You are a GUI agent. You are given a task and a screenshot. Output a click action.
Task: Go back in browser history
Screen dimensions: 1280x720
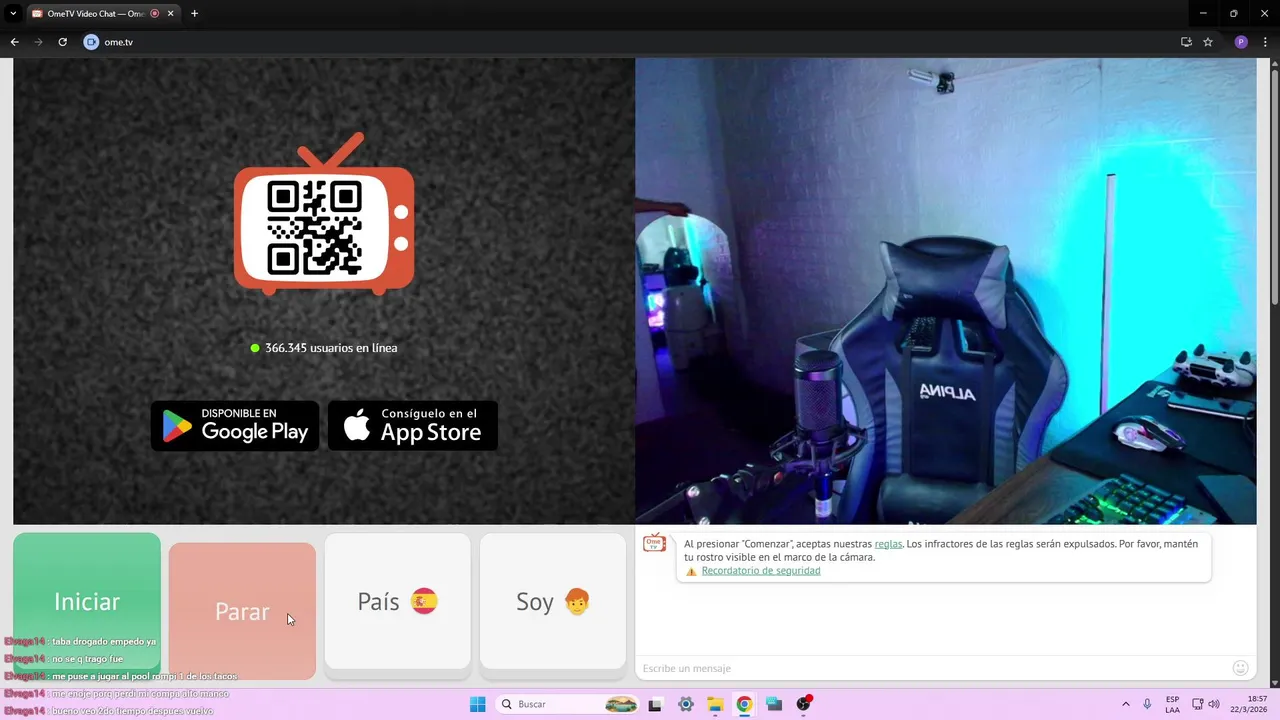[x=15, y=42]
